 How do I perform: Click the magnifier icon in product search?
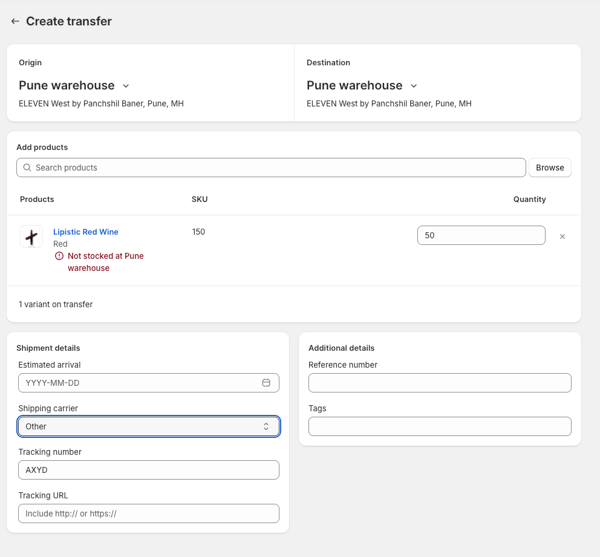(27, 168)
